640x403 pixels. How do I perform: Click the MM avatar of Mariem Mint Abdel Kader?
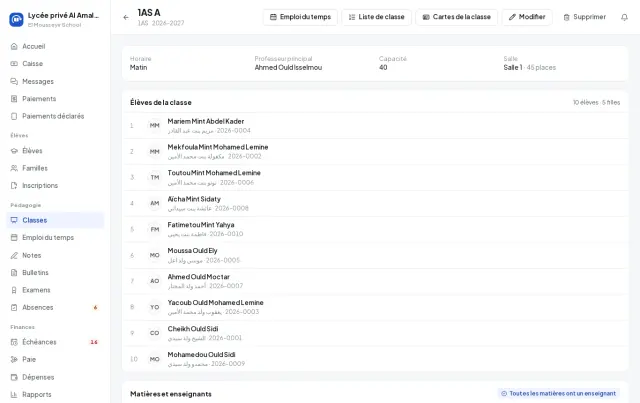pyautogui.click(x=155, y=125)
